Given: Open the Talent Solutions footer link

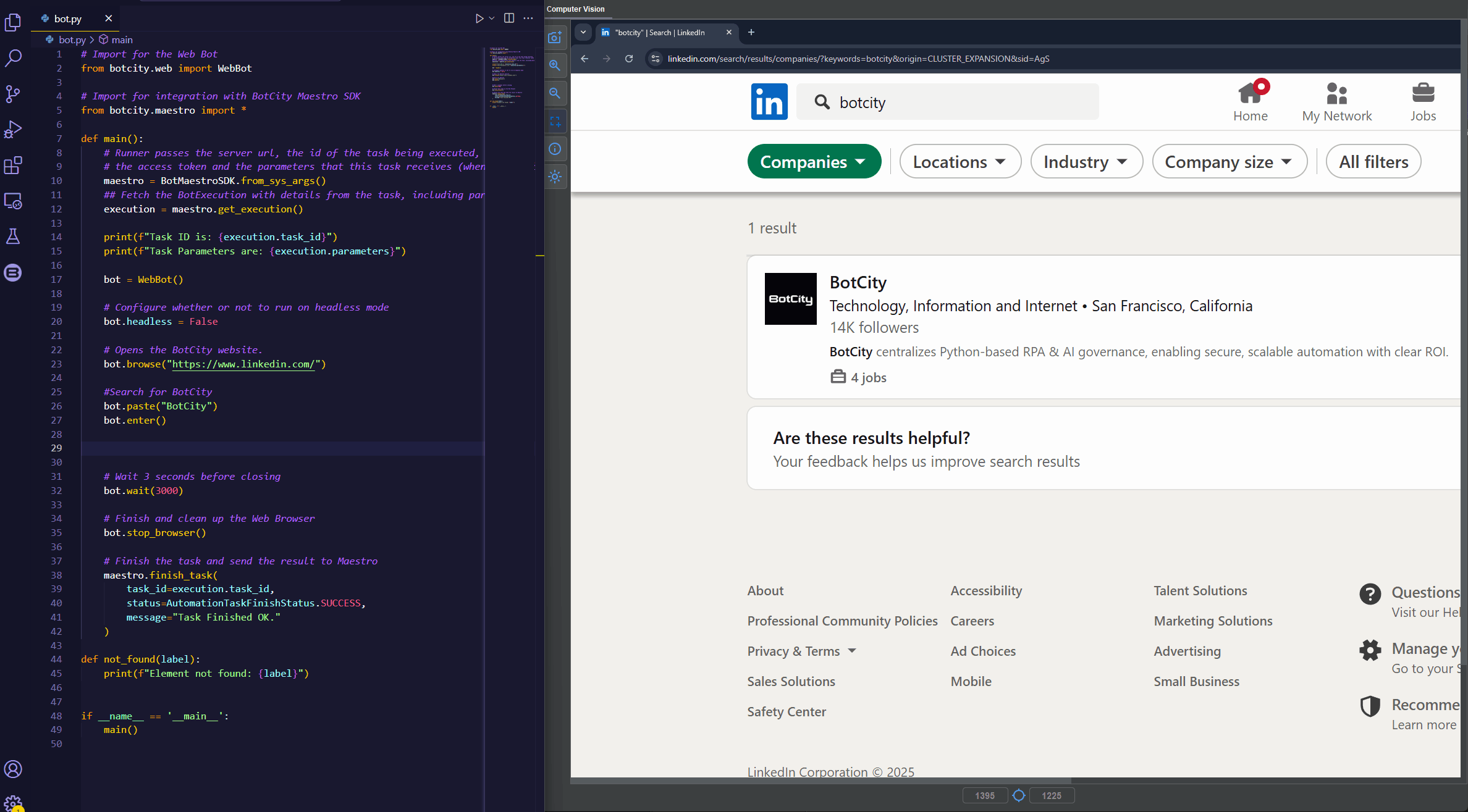Looking at the screenshot, I should coord(1200,590).
